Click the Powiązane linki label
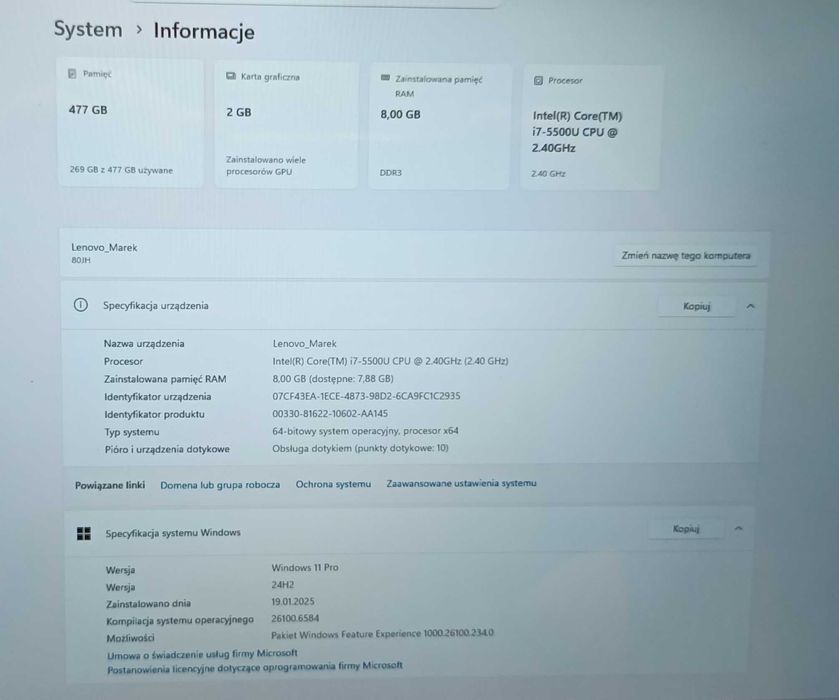This screenshot has height=700, width=839. coord(110,485)
